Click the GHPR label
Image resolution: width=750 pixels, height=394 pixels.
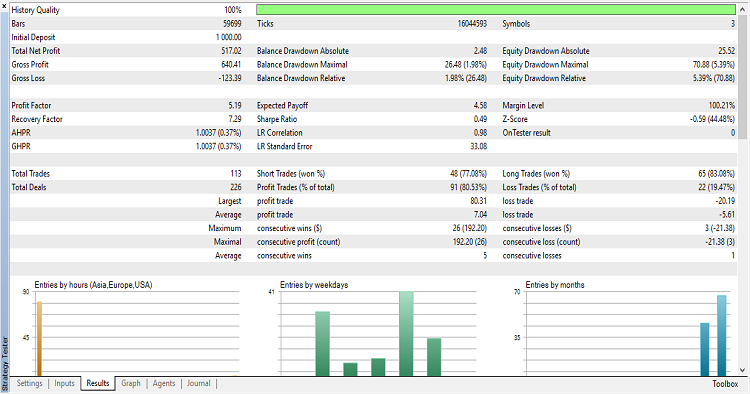click(x=21, y=146)
